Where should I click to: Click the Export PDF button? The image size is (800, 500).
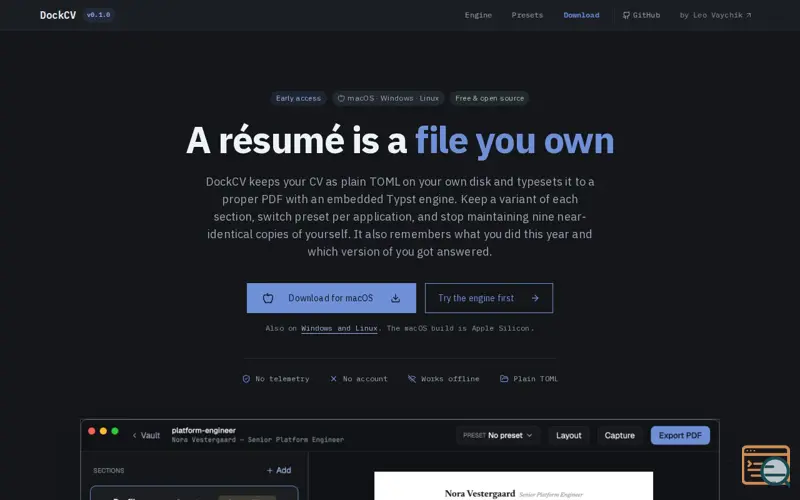point(680,435)
